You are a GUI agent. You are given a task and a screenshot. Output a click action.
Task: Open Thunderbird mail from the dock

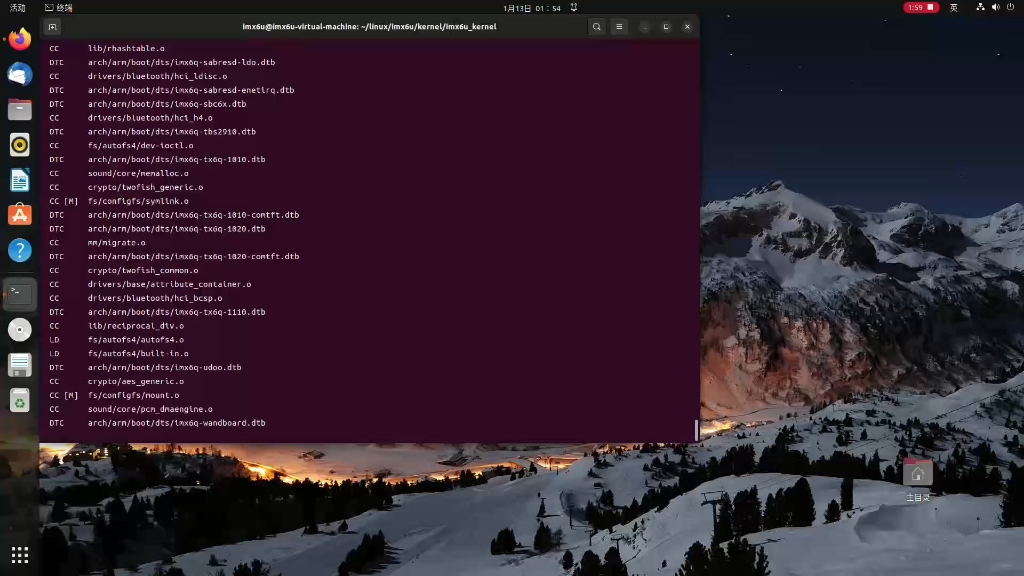[20, 73]
